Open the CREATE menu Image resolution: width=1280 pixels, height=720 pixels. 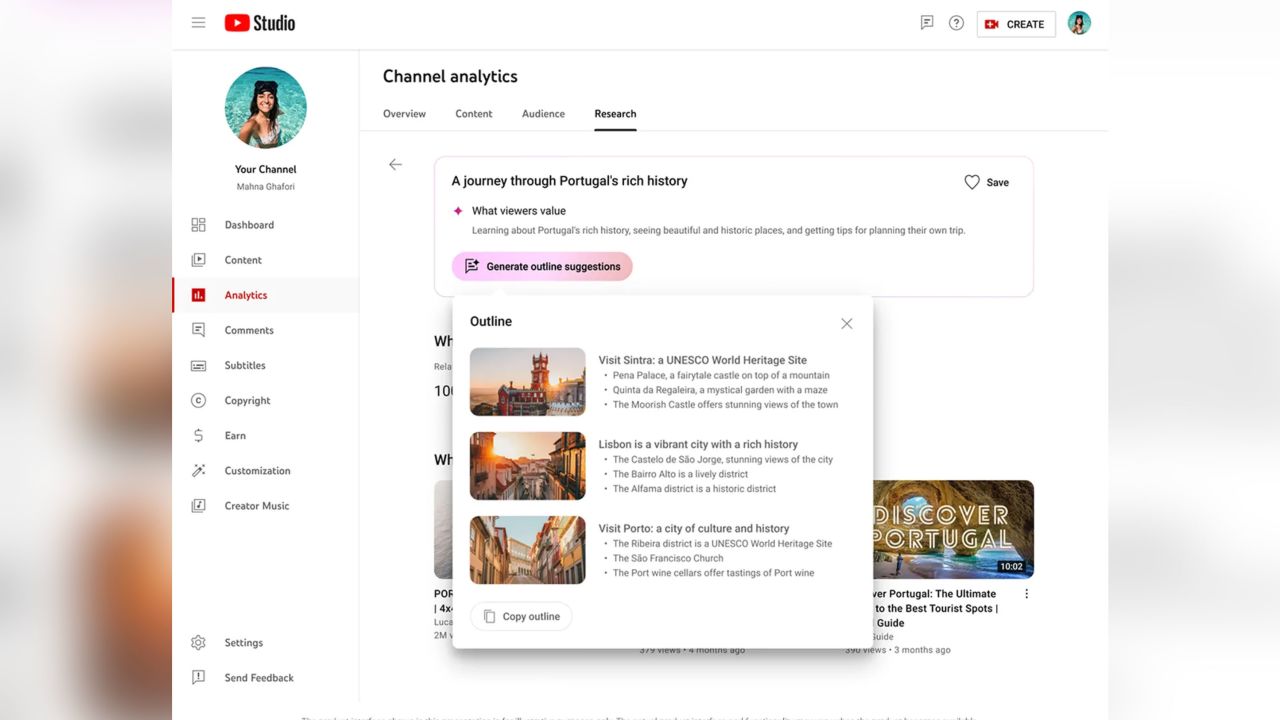click(x=1016, y=23)
